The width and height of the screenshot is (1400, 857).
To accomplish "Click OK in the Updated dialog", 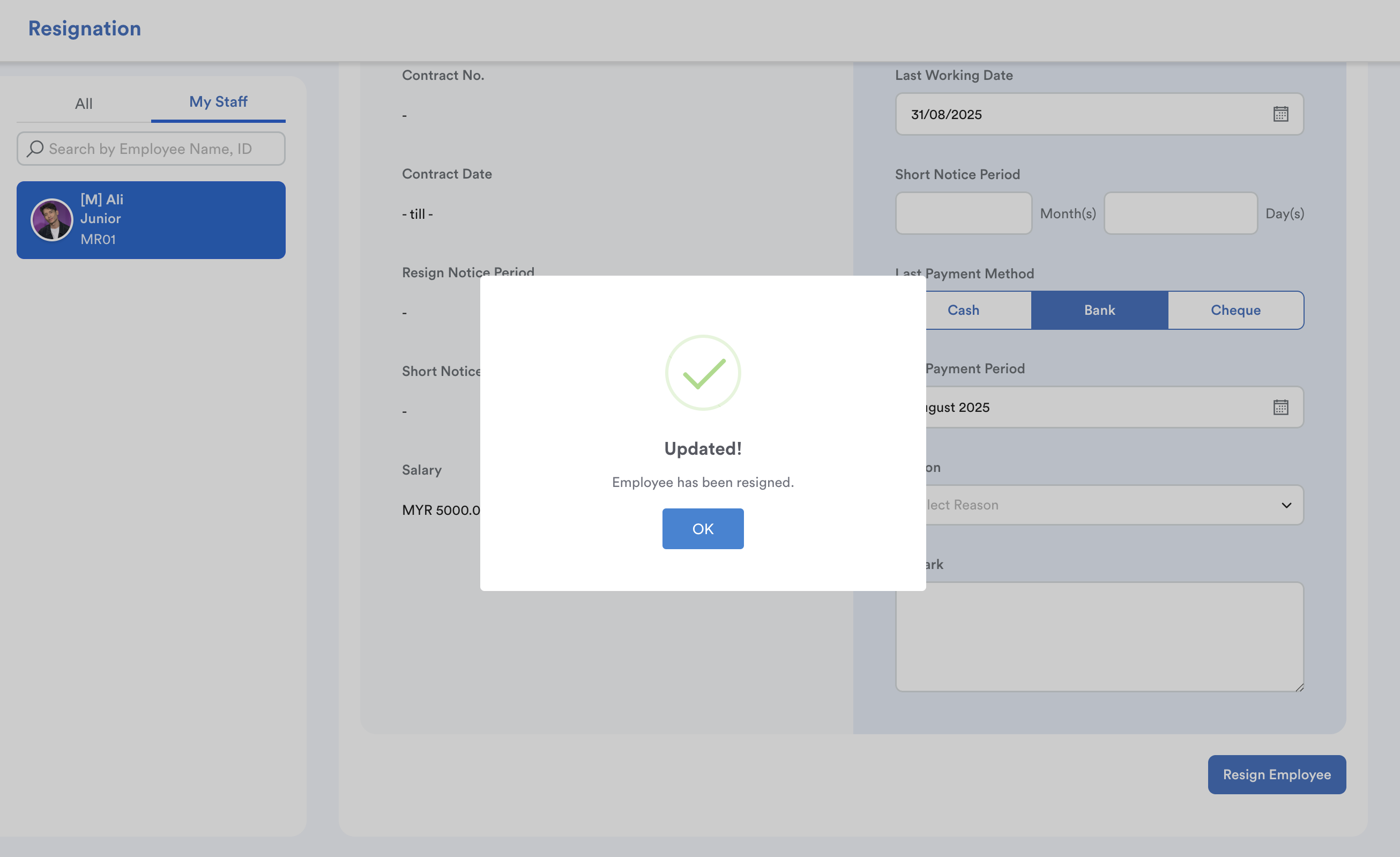I will click(x=702, y=528).
